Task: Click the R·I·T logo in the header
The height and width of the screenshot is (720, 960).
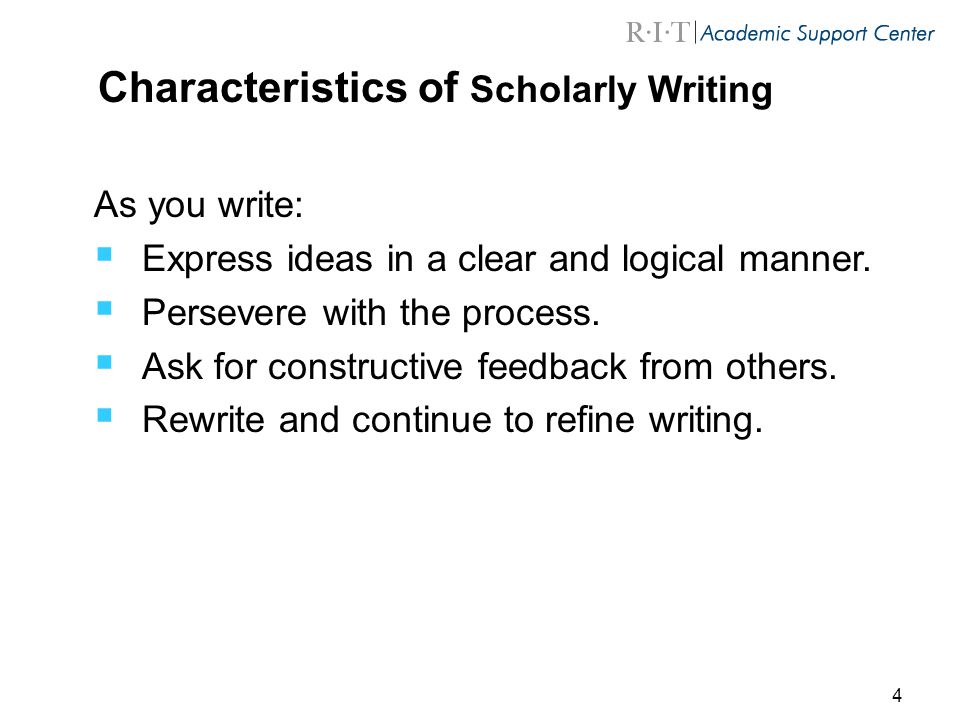Action: [x=658, y=32]
